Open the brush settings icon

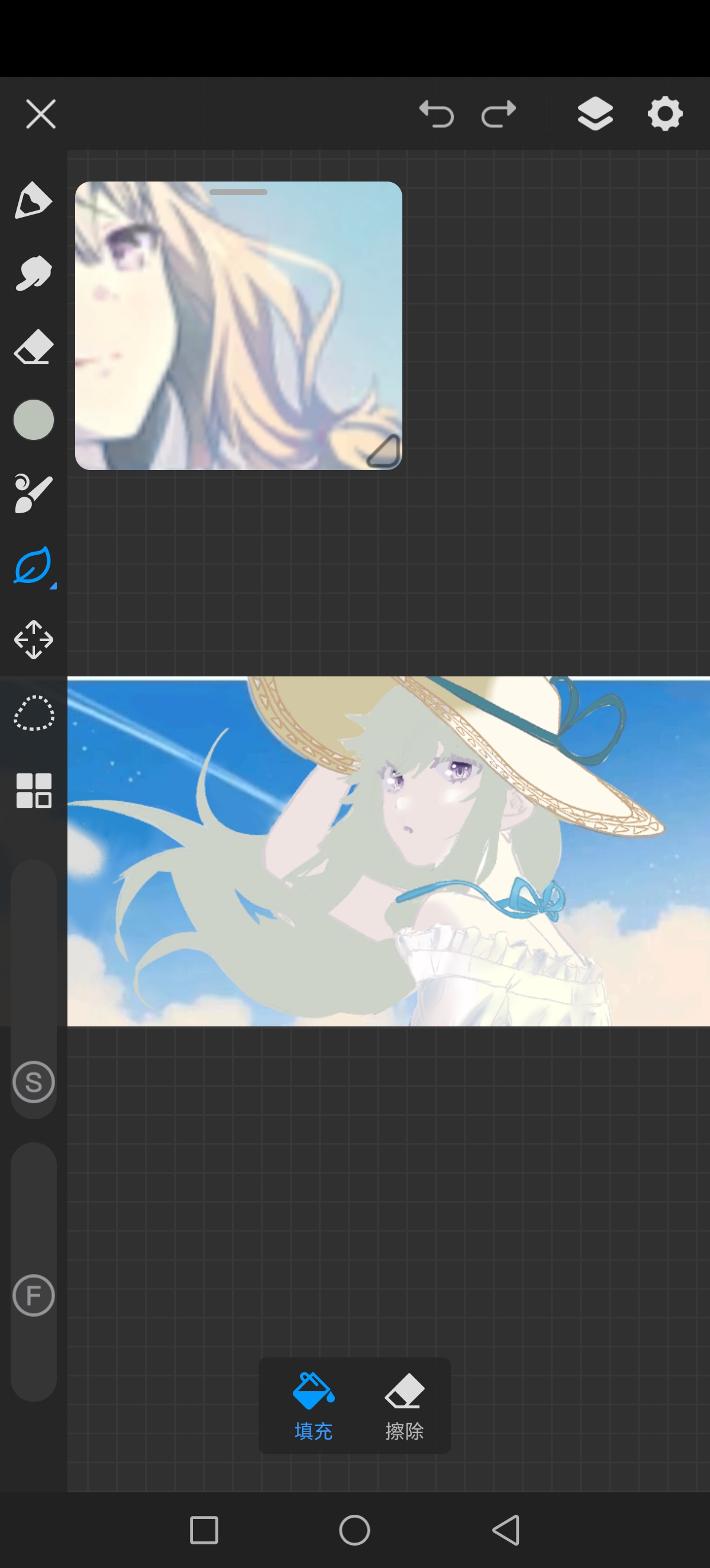click(33, 493)
